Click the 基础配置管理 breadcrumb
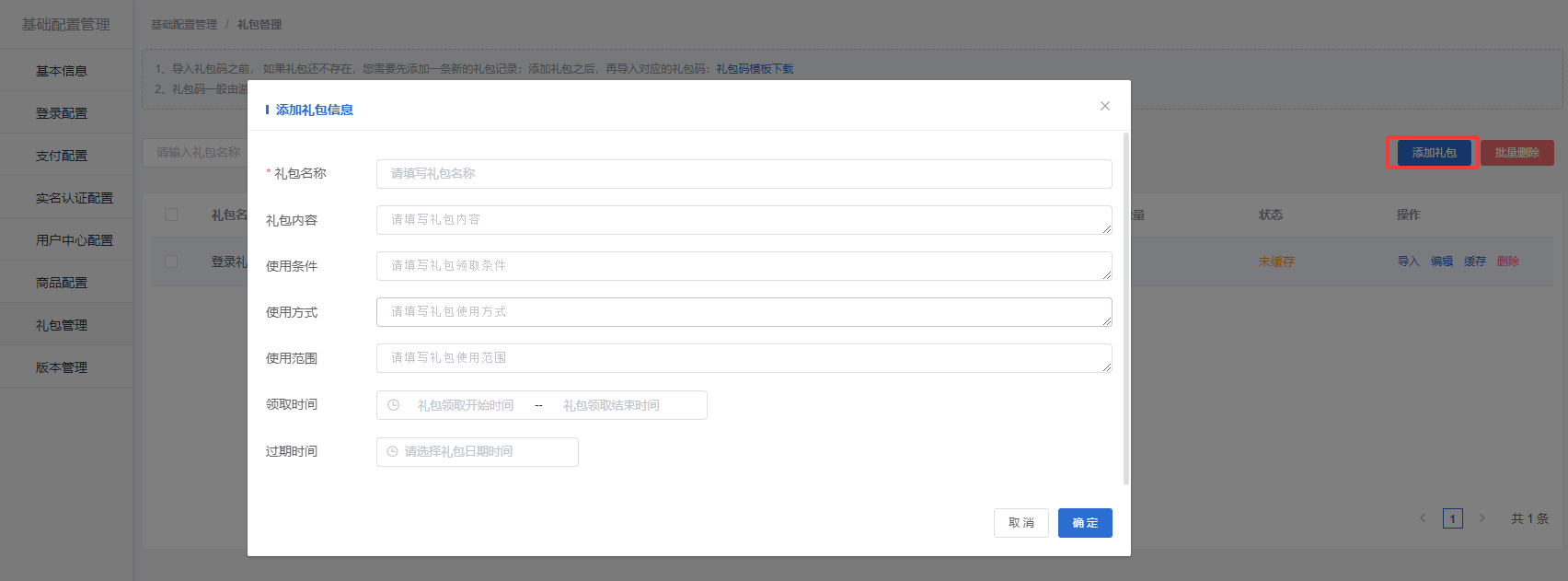Image resolution: width=1568 pixels, height=581 pixels. pyautogui.click(x=184, y=25)
